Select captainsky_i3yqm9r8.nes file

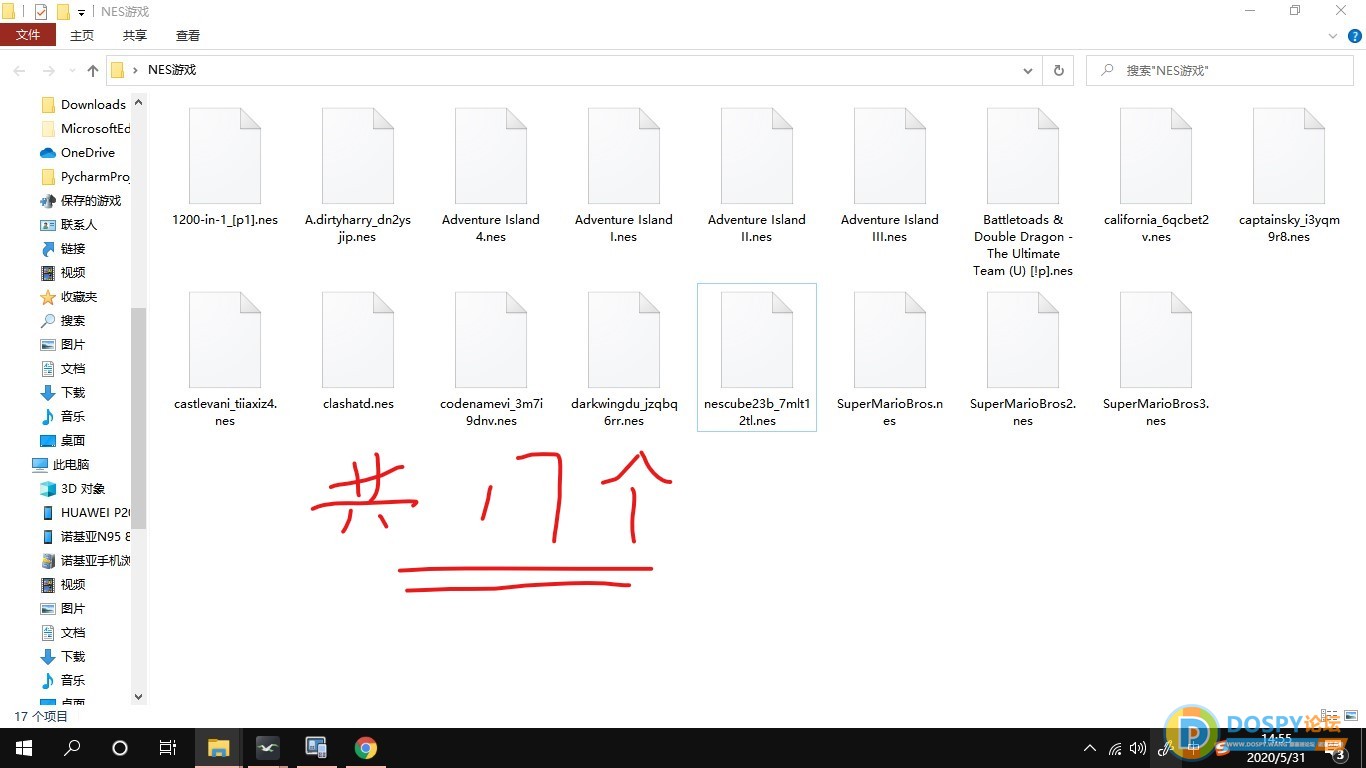pyautogui.click(x=1289, y=177)
